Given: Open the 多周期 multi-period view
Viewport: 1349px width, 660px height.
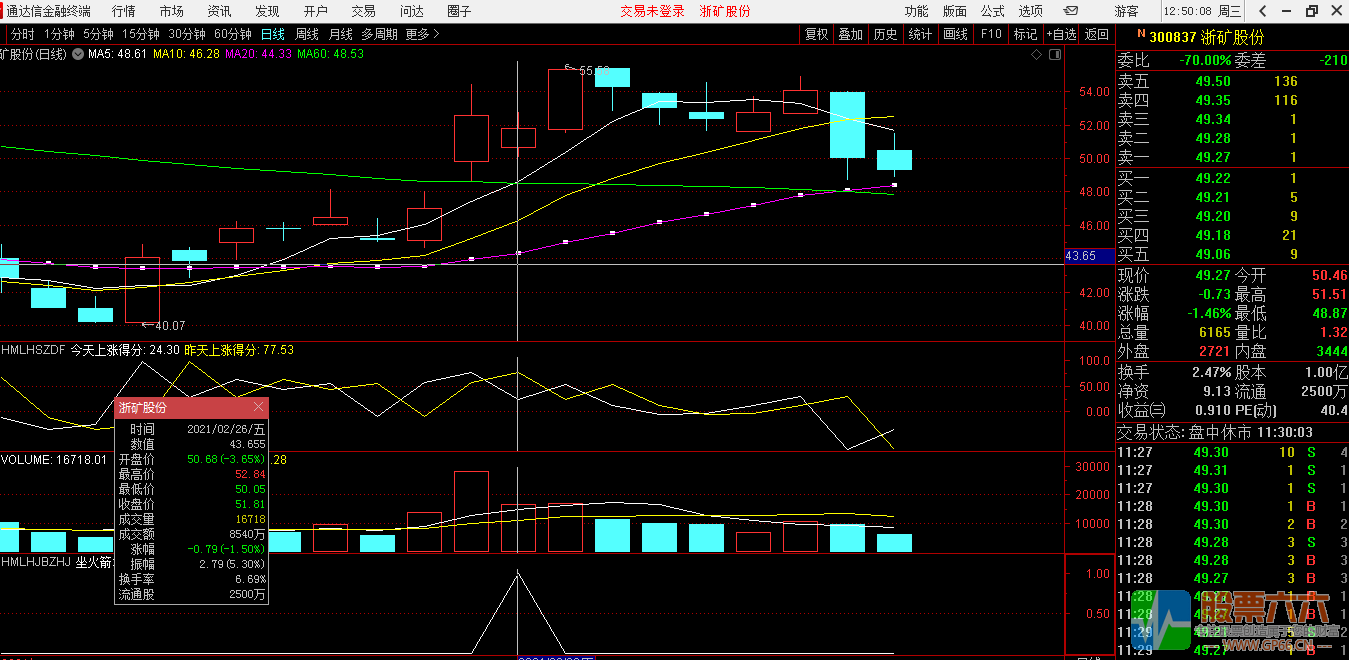Looking at the screenshot, I should [x=380, y=34].
